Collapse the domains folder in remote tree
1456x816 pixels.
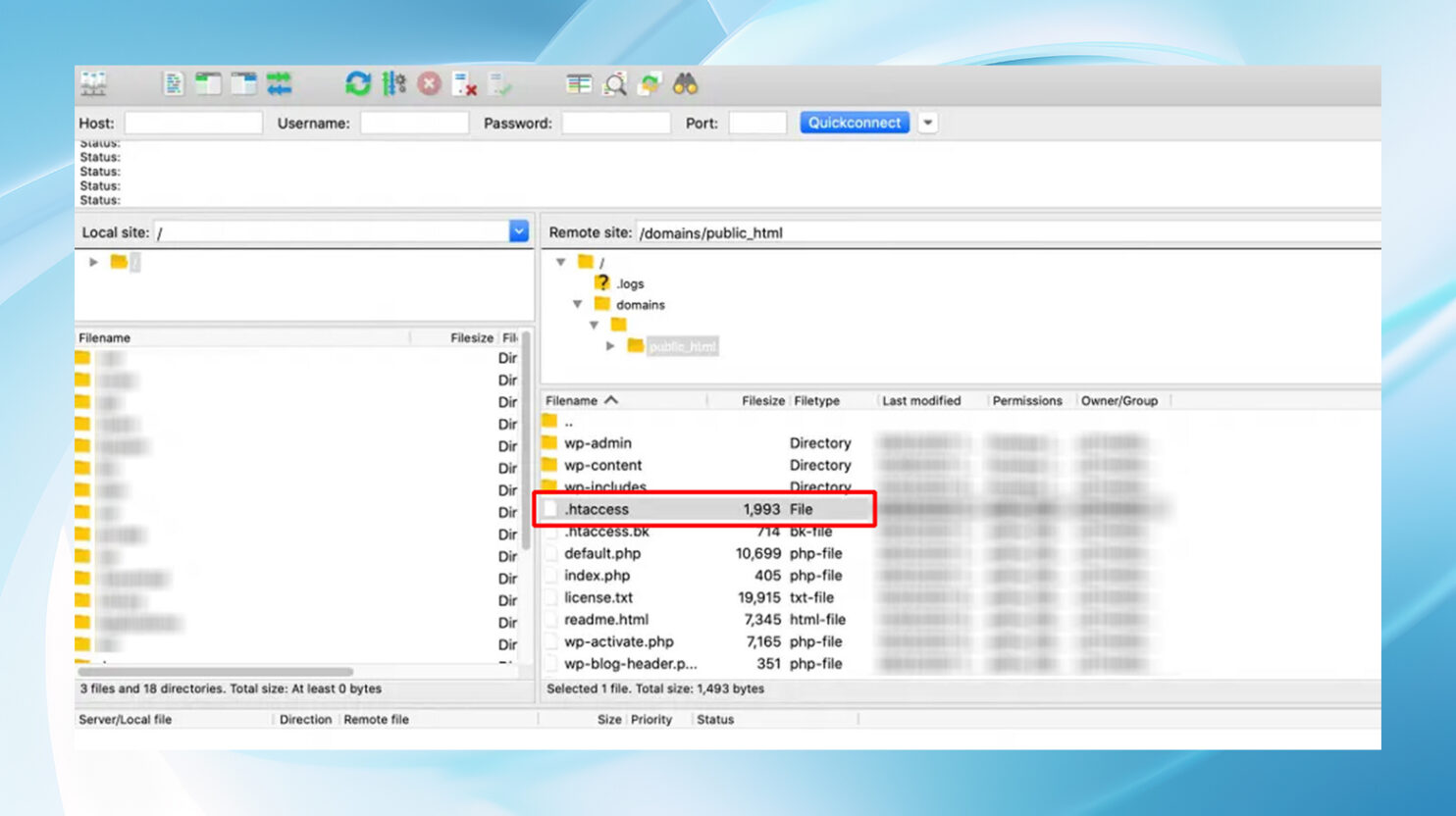click(x=579, y=304)
